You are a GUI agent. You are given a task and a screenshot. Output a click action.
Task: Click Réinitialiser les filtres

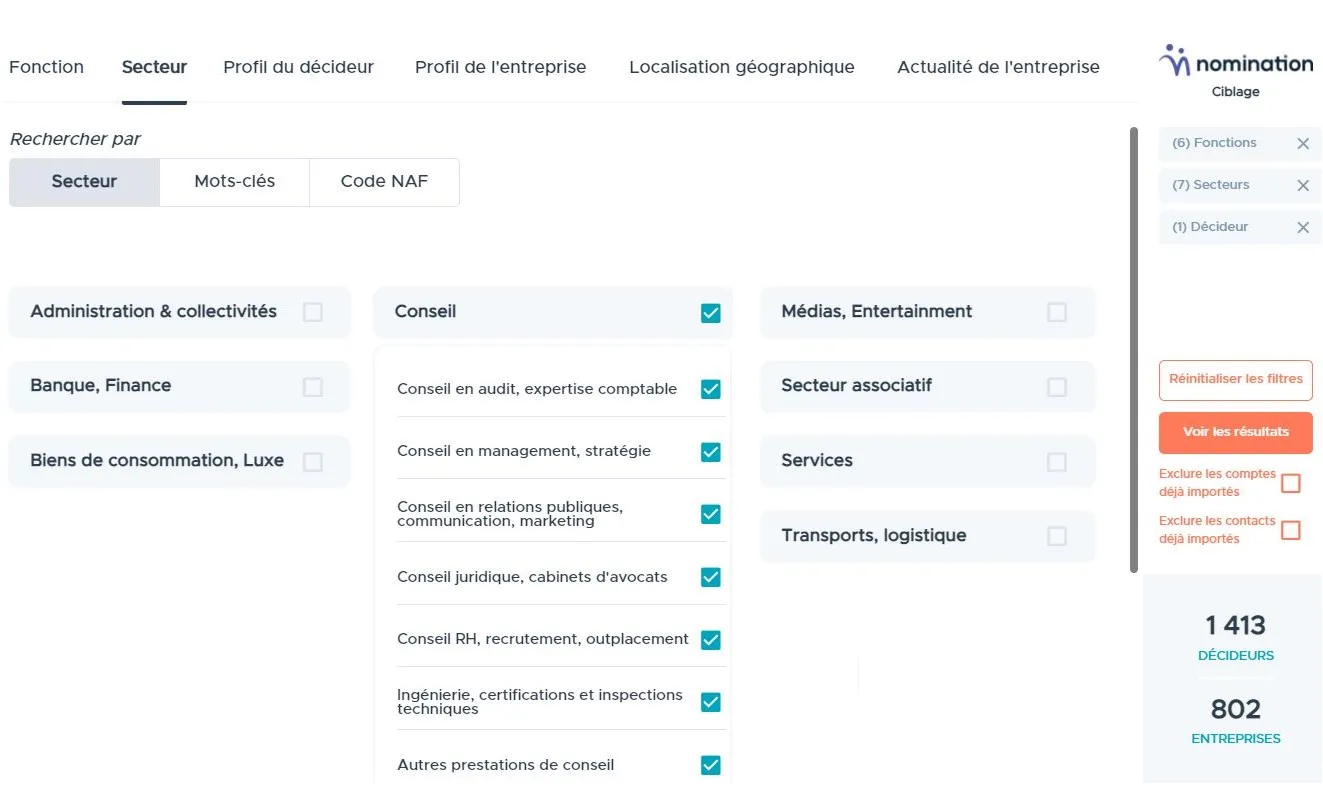coord(1235,380)
